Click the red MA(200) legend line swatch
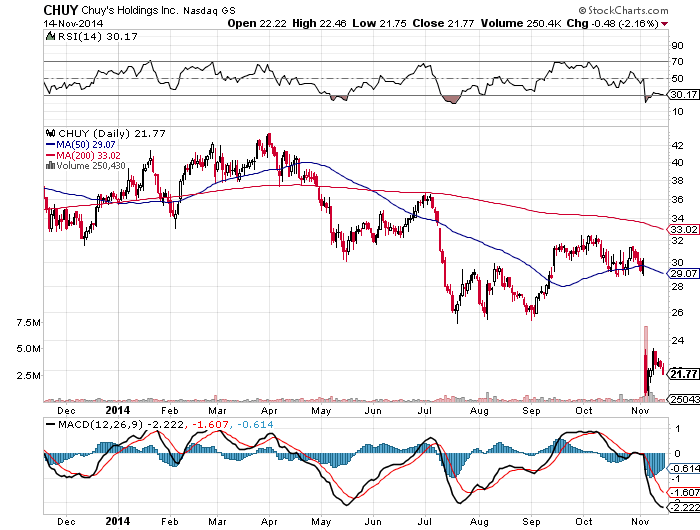The width and height of the screenshot is (700, 530). pos(50,155)
